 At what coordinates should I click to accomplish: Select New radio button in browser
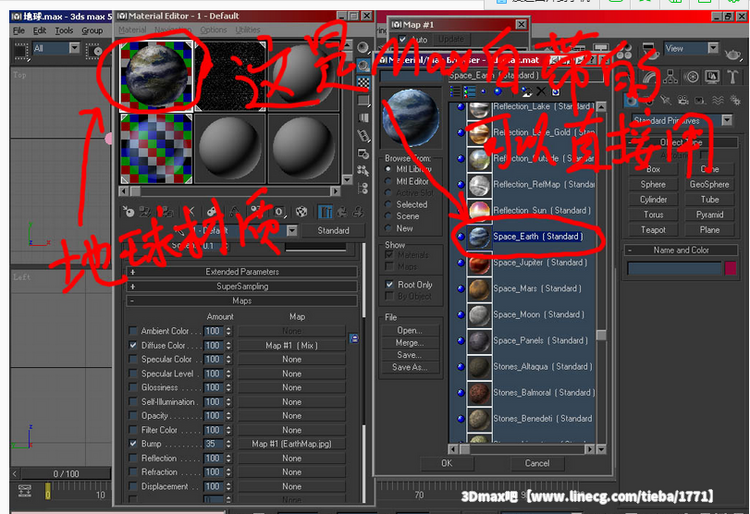pos(388,229)
